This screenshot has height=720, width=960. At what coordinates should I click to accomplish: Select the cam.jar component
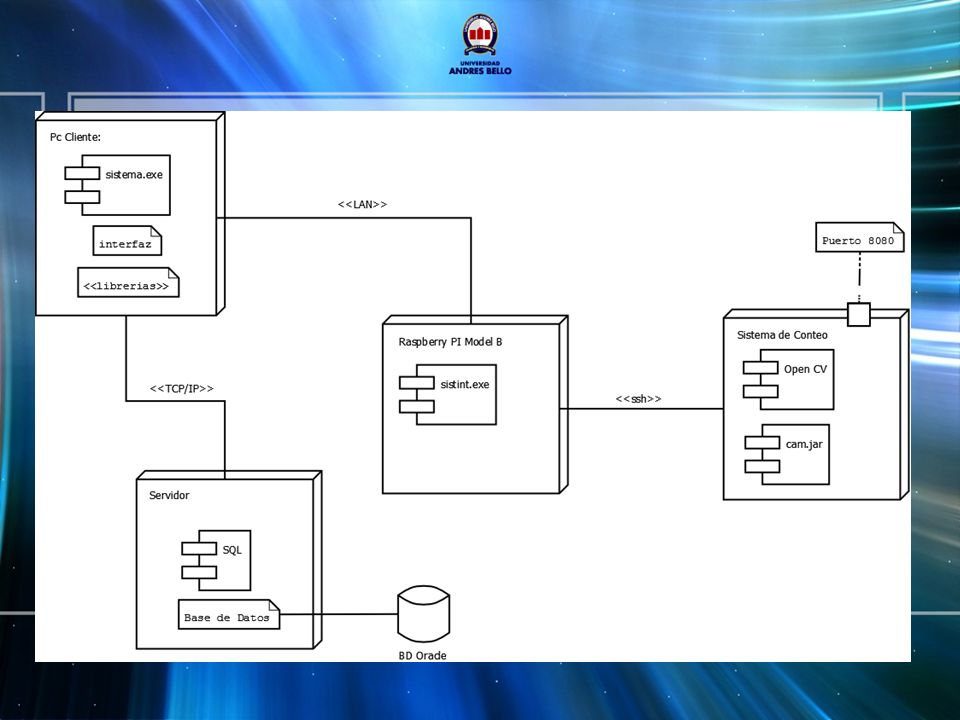[x=787, y=454]
